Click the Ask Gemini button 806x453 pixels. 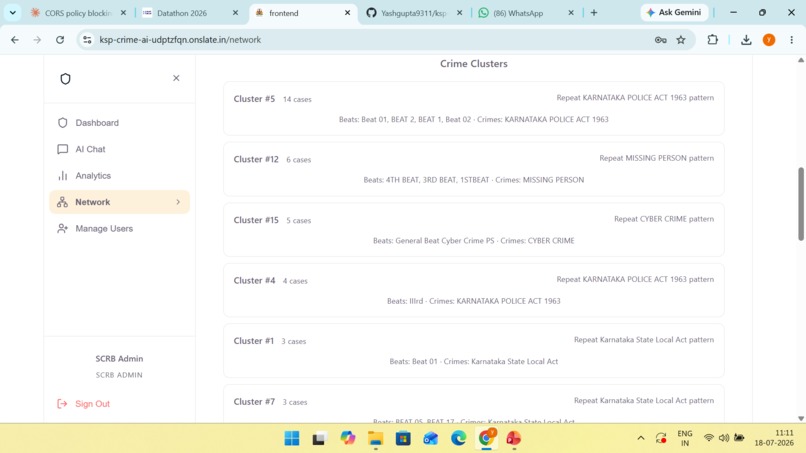674,12
